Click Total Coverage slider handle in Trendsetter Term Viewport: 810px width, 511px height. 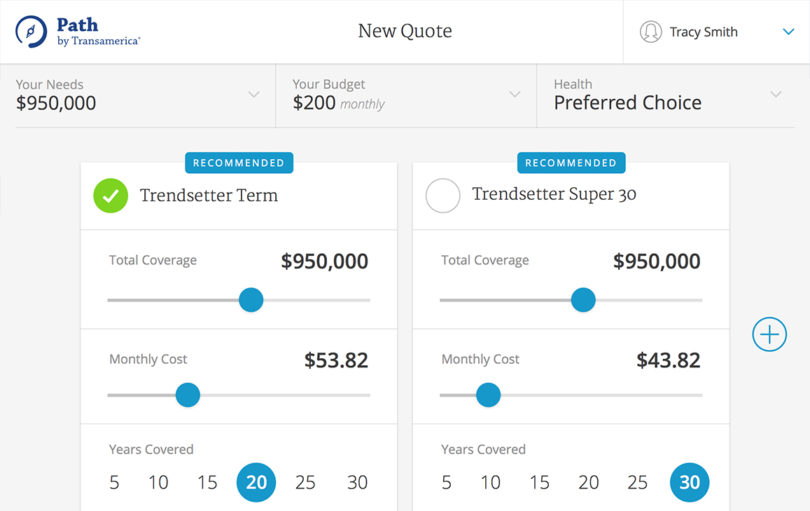coord(251,299)
